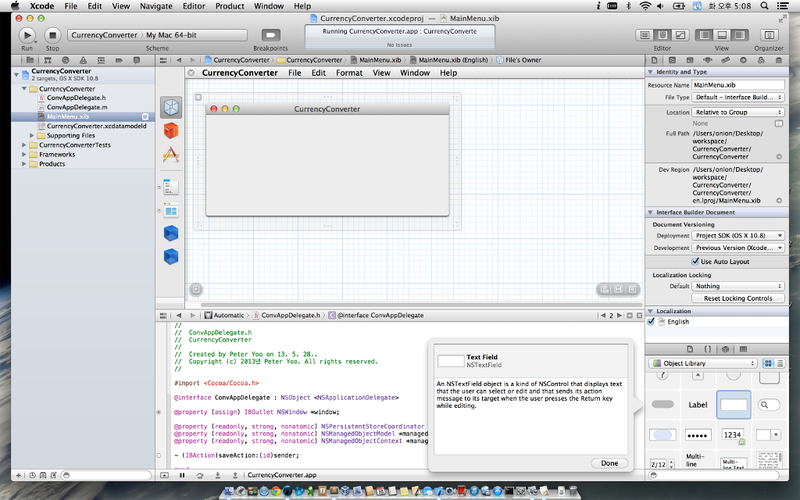The width and height of the screenshot is (800, 500).
Task: Select the File's Owner cube placeholder
Action: [171, 107]
